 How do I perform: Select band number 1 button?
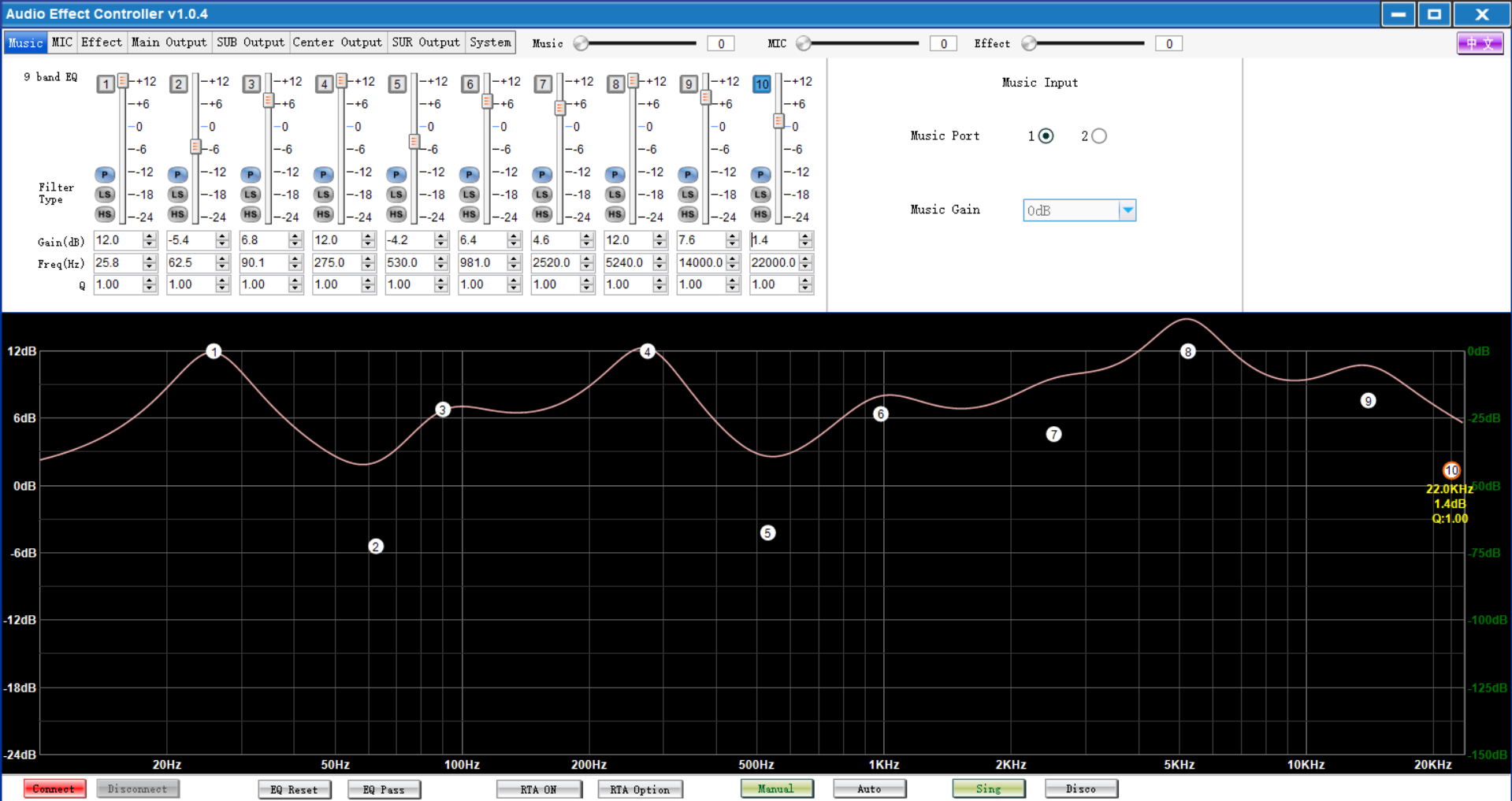pos(106,84)
